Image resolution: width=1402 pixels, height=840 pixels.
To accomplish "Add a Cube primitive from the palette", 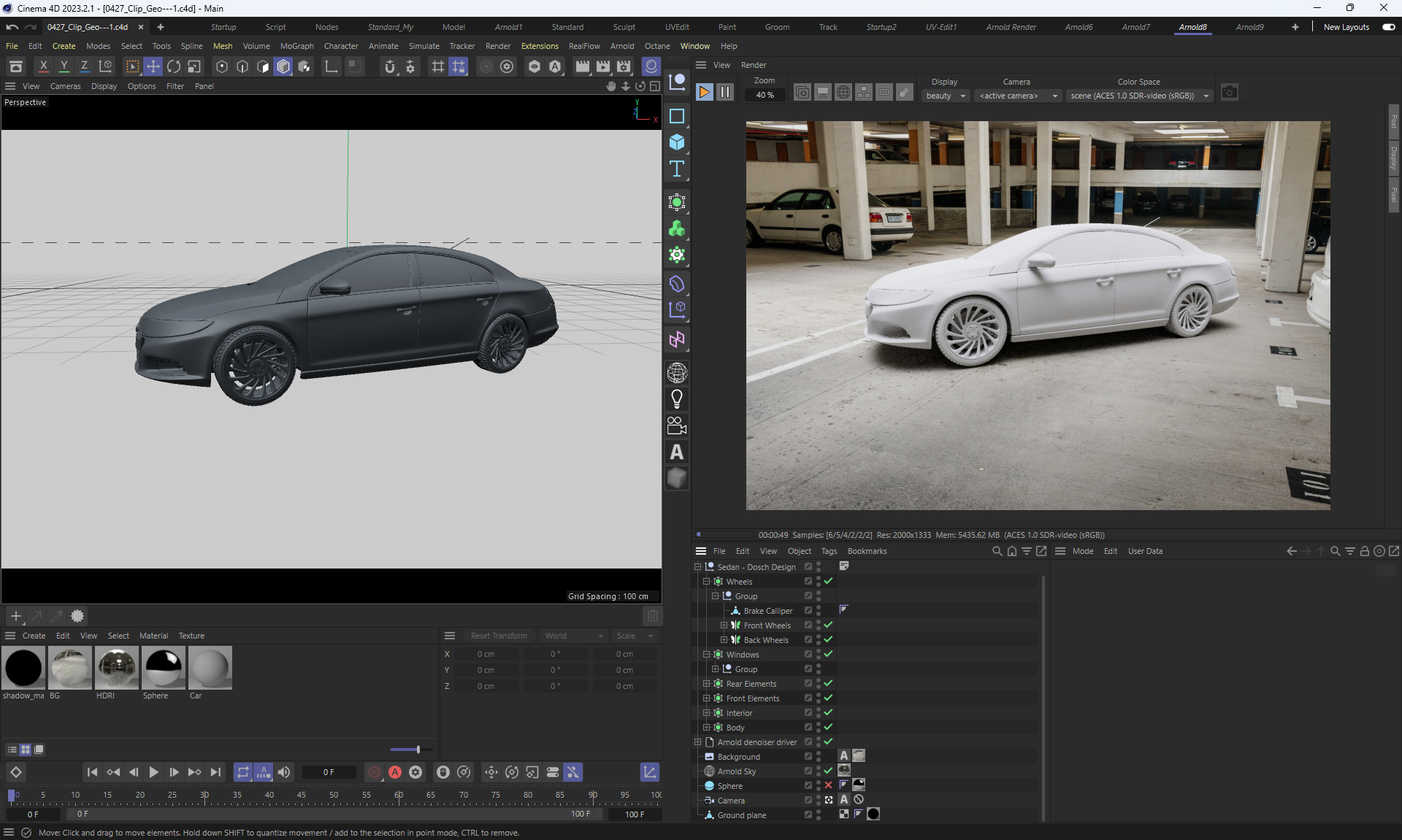I will 677,142.
